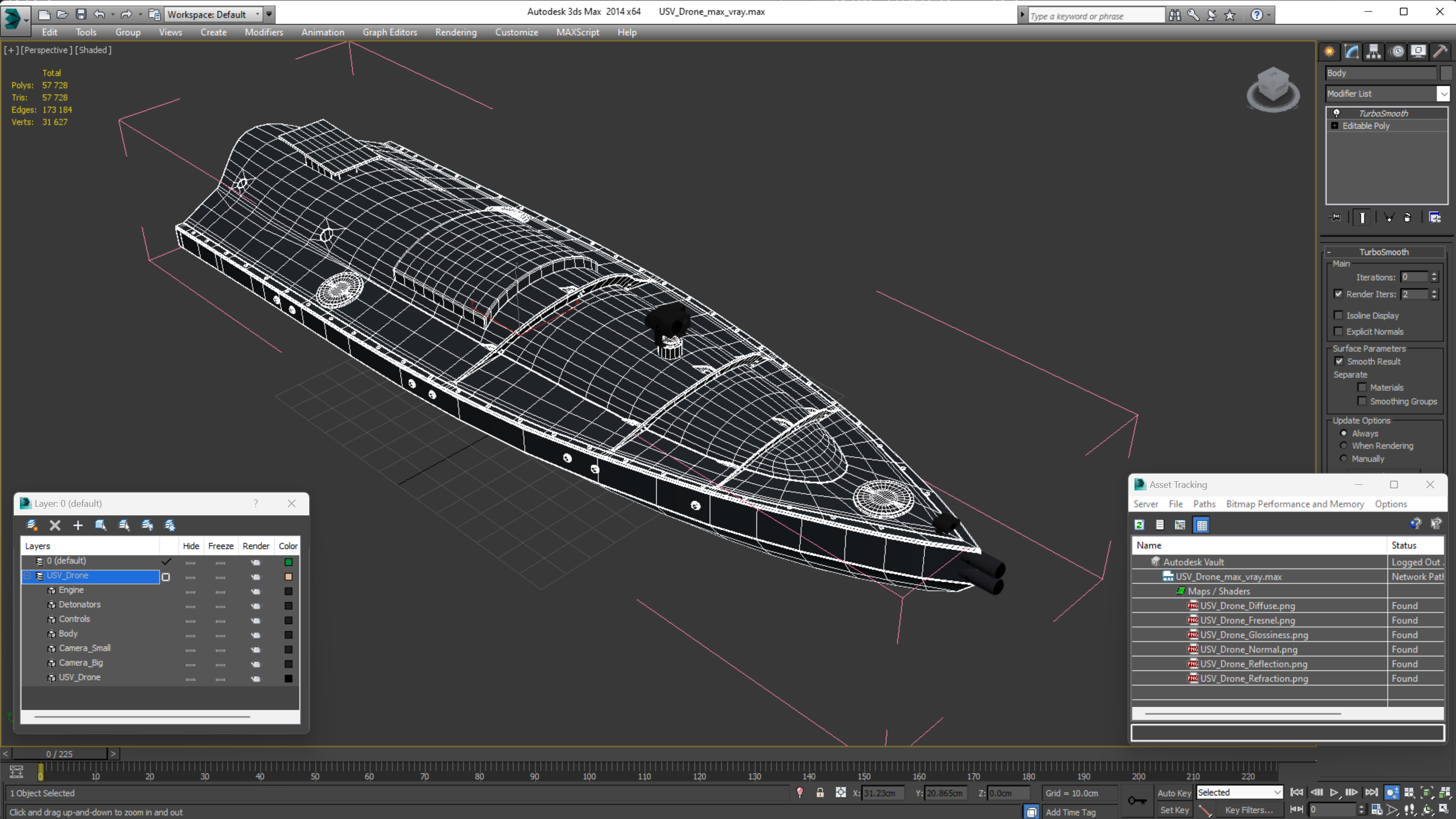The width and height of the screenshot is (1456, 819).
Task: Collapse the USV_Drone layer tree
Action: [x=27, y=576]
